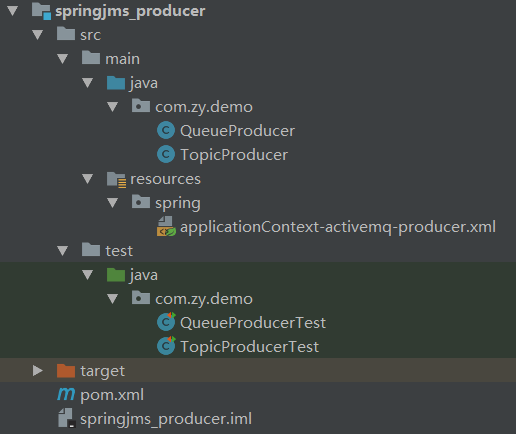
Task: Open pom.xml file
Action: coord(112,395)
